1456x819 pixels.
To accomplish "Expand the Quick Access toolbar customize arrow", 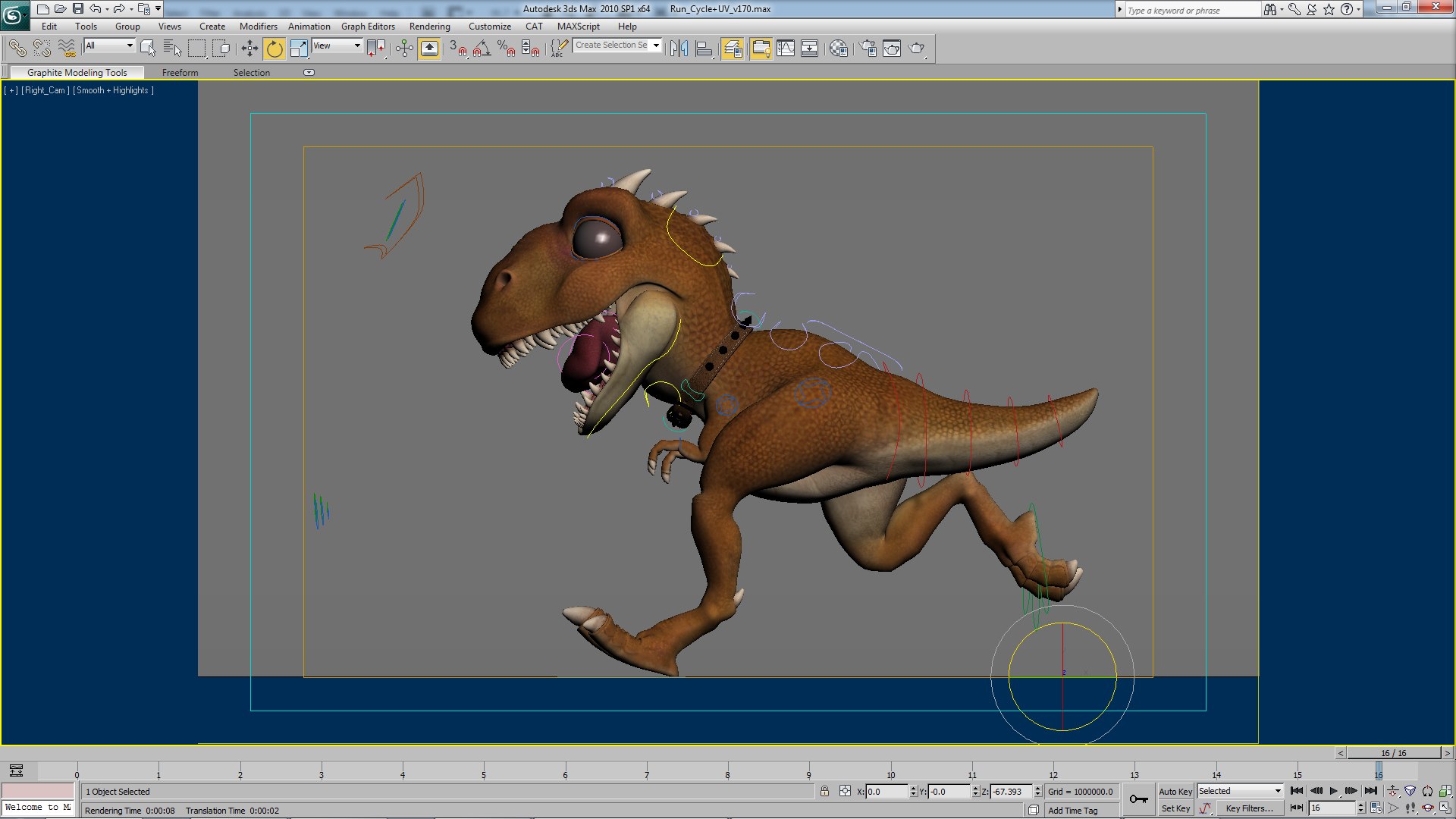I will 158,9.
